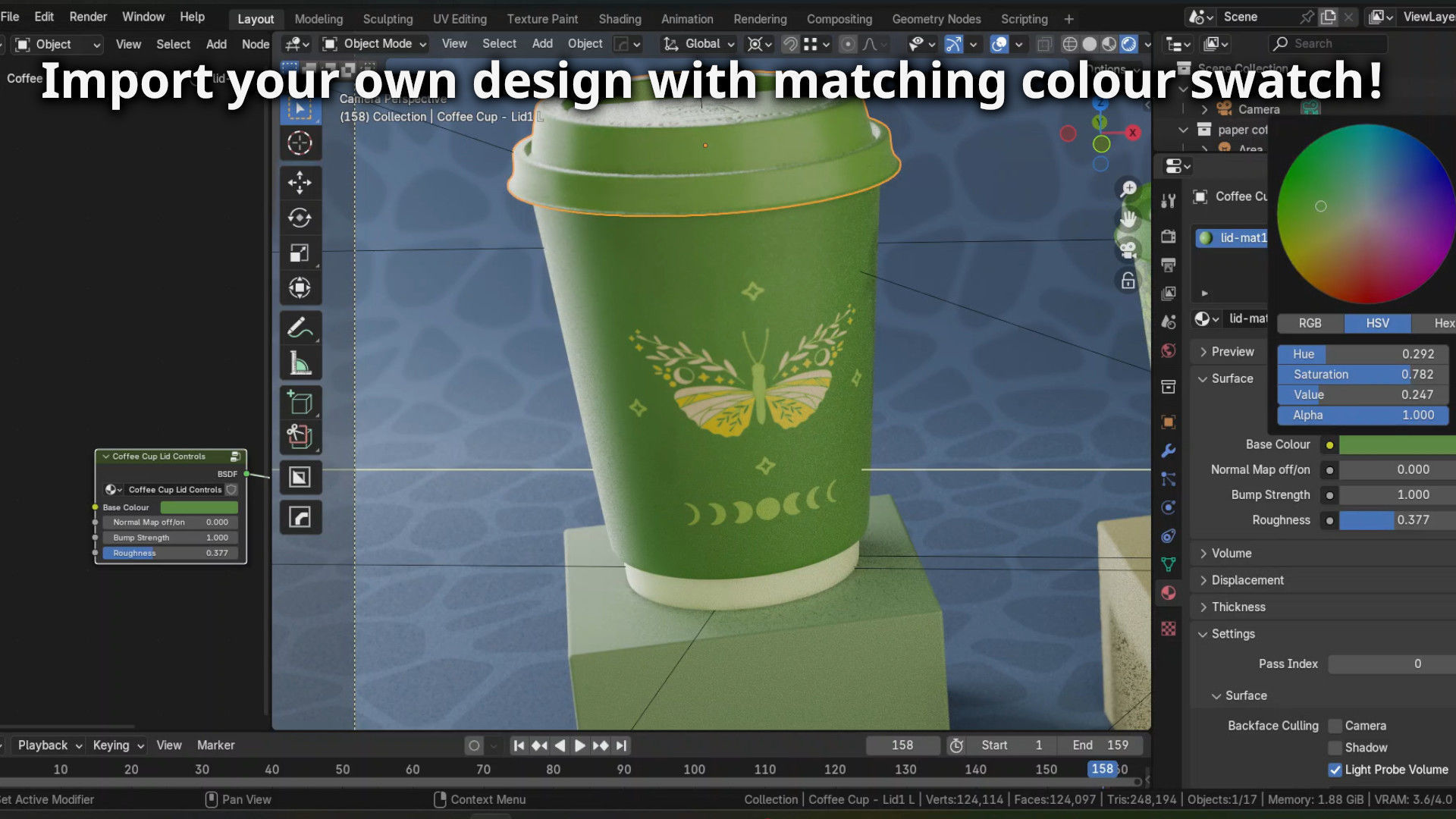
Task: Open the View Layer properties tab
Action: [x=1169, y=293]
